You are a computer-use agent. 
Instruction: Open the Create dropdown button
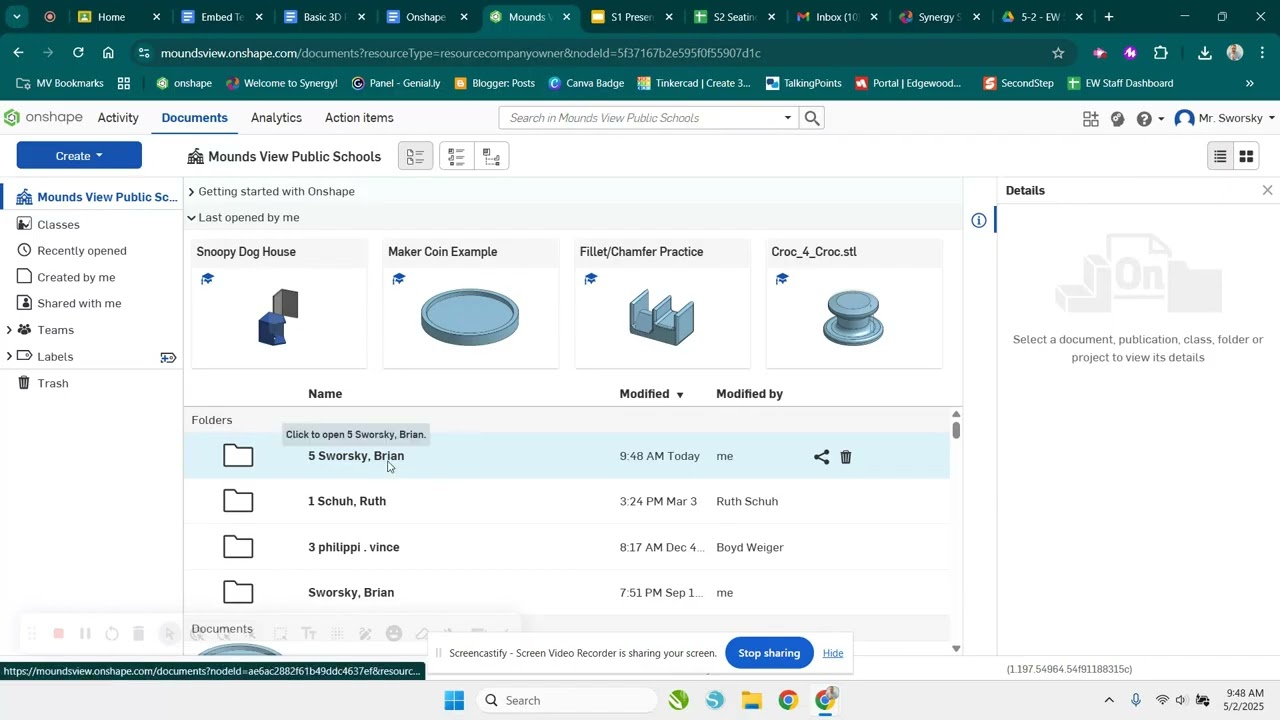pyautogui.click(x=79, y=156)
